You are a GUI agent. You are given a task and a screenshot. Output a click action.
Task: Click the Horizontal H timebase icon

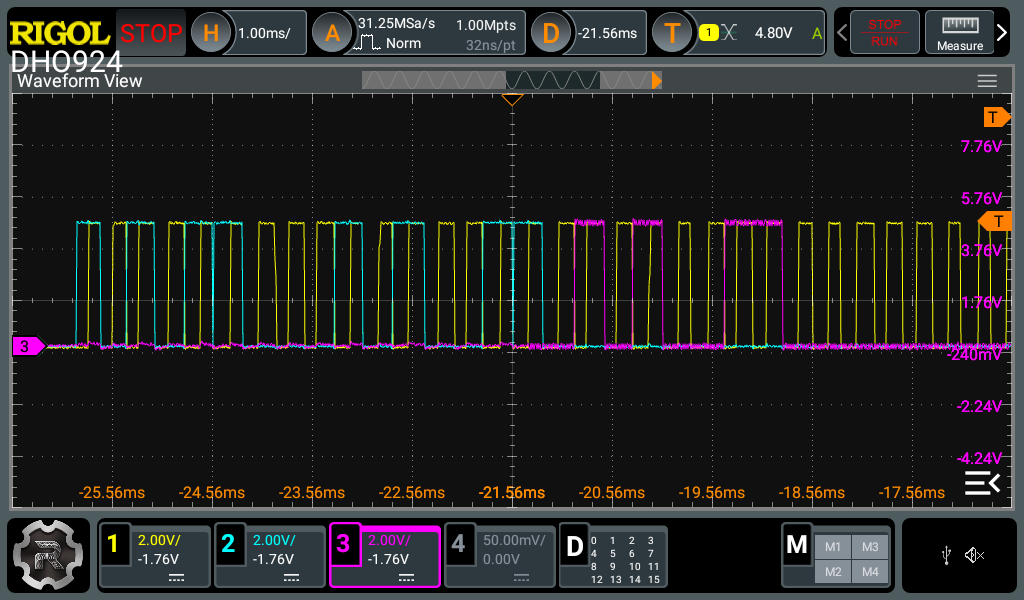210,33
